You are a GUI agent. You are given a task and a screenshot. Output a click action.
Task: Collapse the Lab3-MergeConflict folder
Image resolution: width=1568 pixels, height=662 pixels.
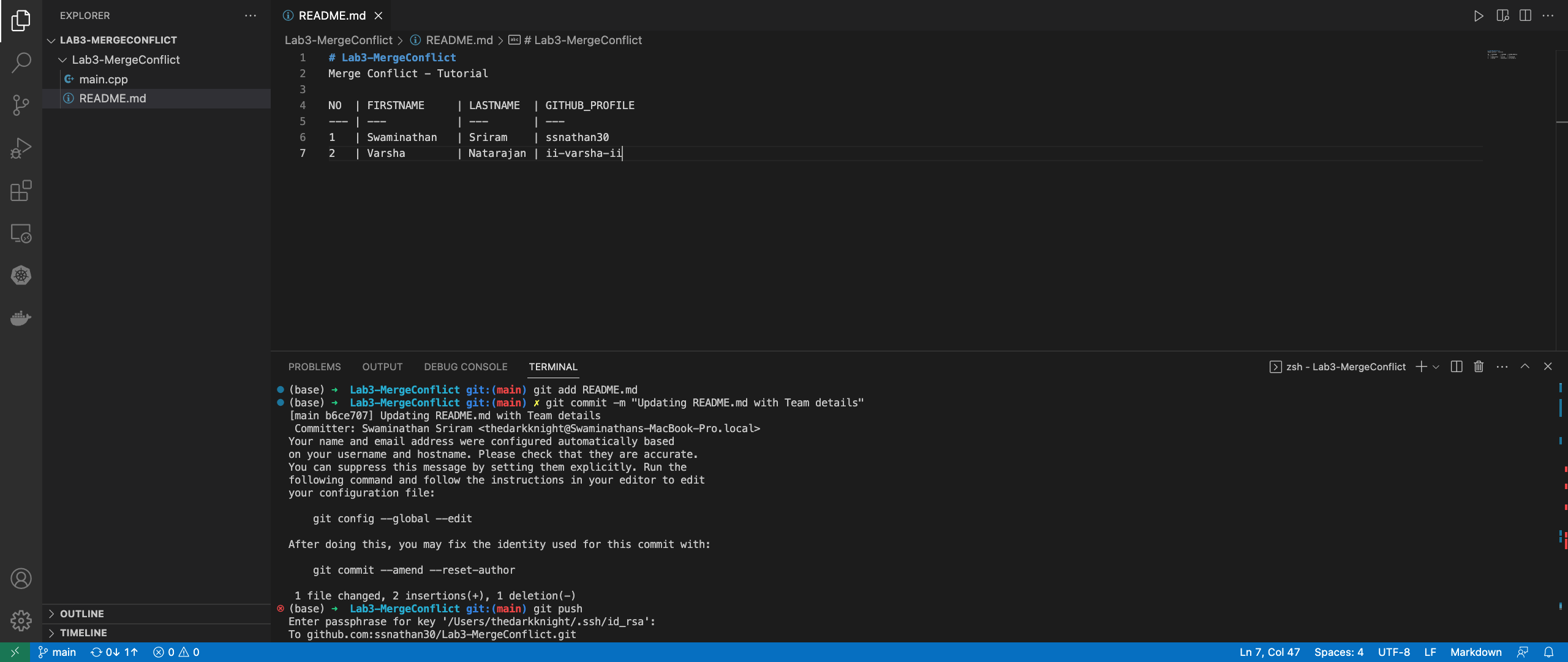coord(157,59)
